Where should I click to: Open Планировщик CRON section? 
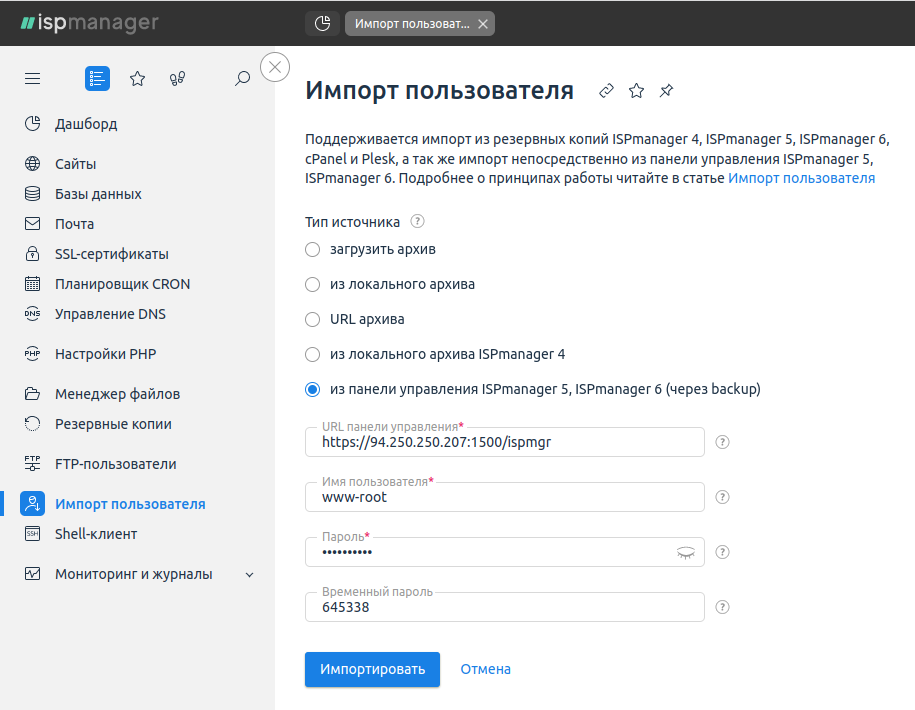pyautogui.click(x=123, y=284)
